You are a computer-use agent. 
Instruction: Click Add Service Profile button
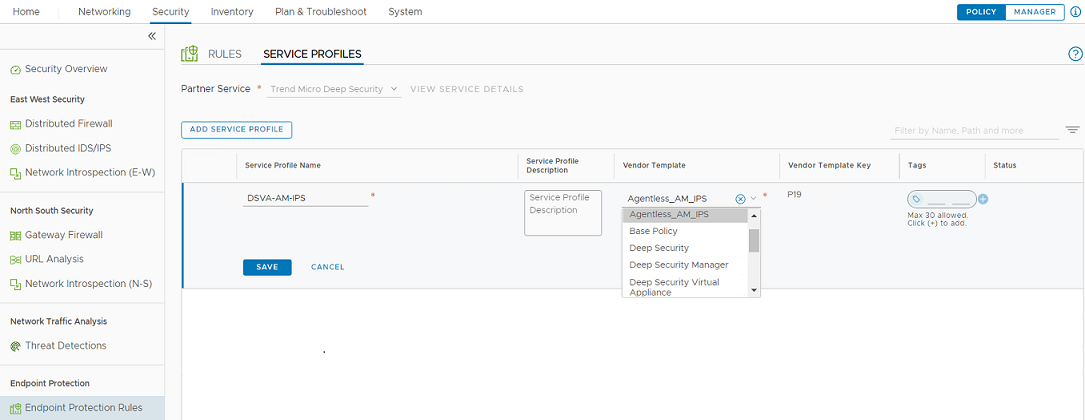[x=236, y=130]
